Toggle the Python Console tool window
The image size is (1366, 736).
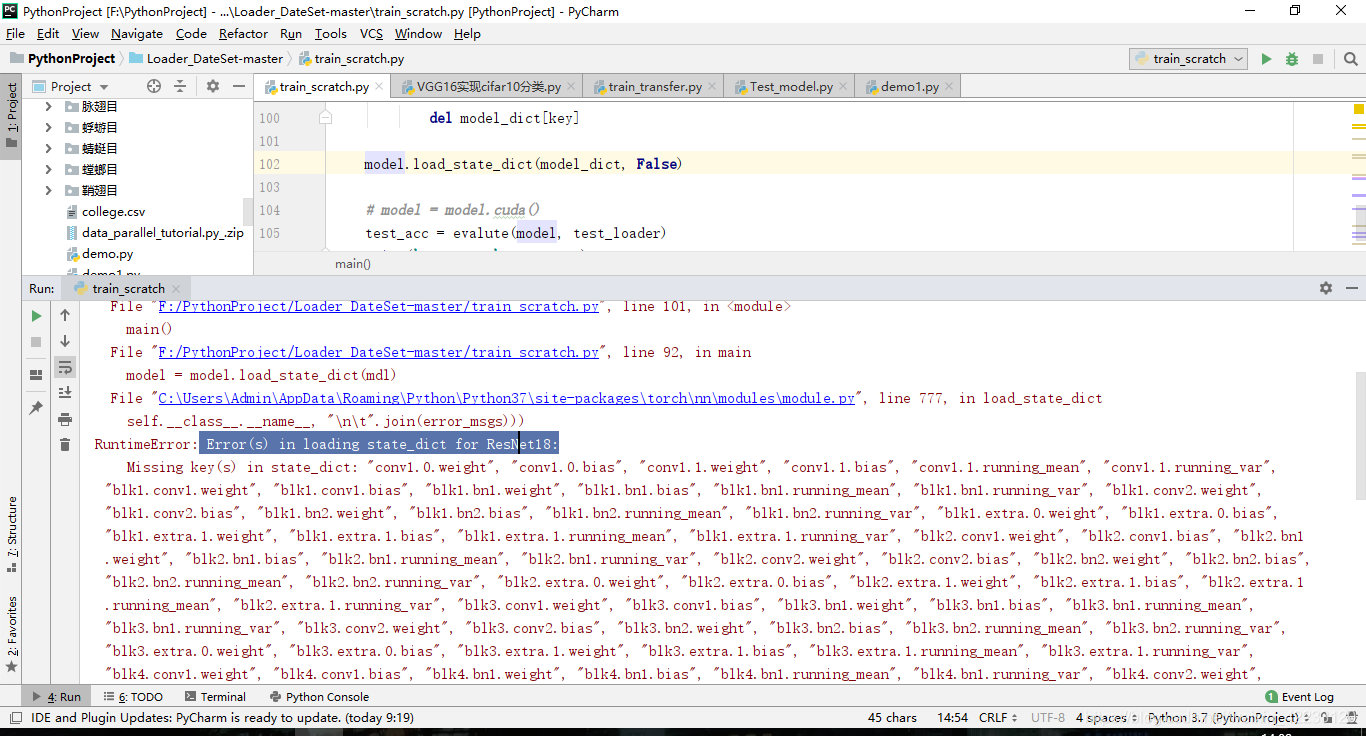pos(319,697)
